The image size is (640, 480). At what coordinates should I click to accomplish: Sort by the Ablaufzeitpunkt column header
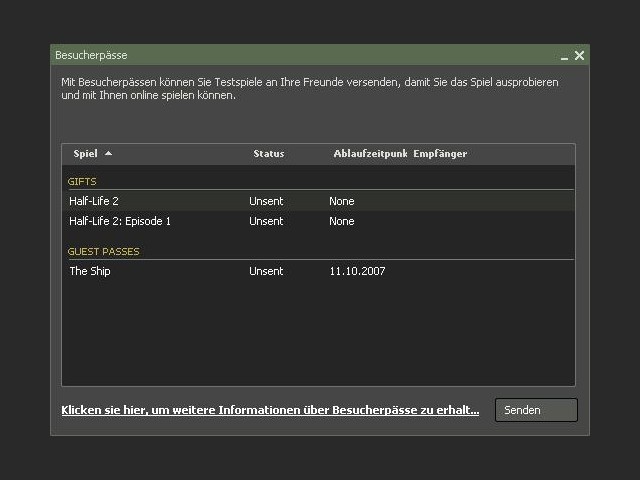point(370,153)
